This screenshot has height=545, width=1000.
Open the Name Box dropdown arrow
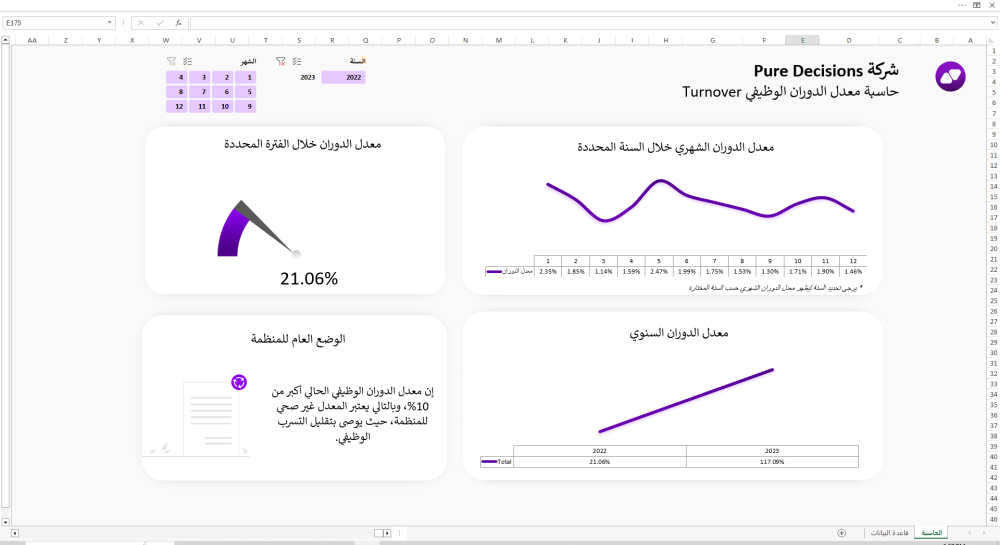tap(110, 22)
